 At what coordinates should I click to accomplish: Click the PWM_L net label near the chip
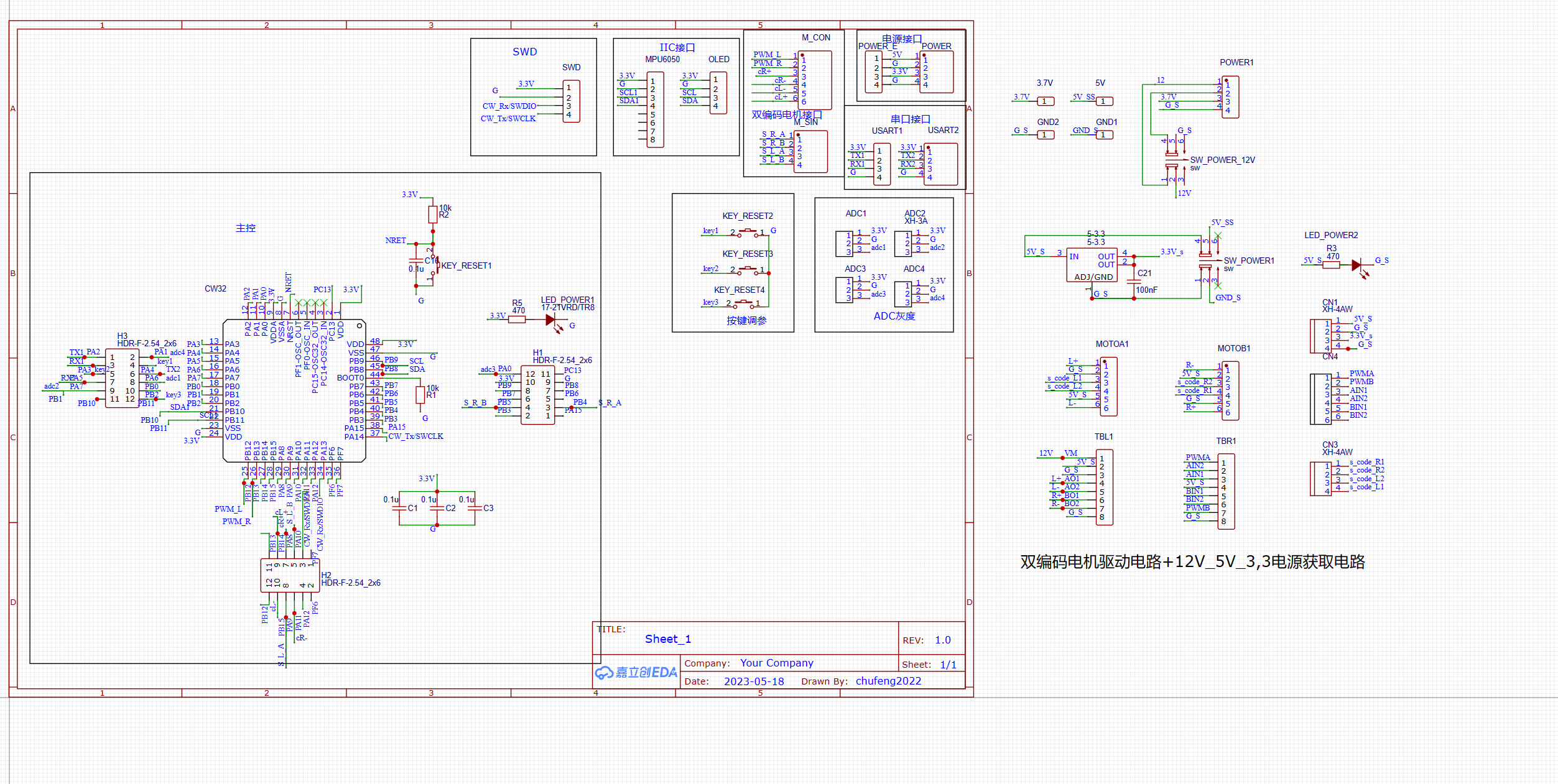pyautogui.click(x=228, y=509)
